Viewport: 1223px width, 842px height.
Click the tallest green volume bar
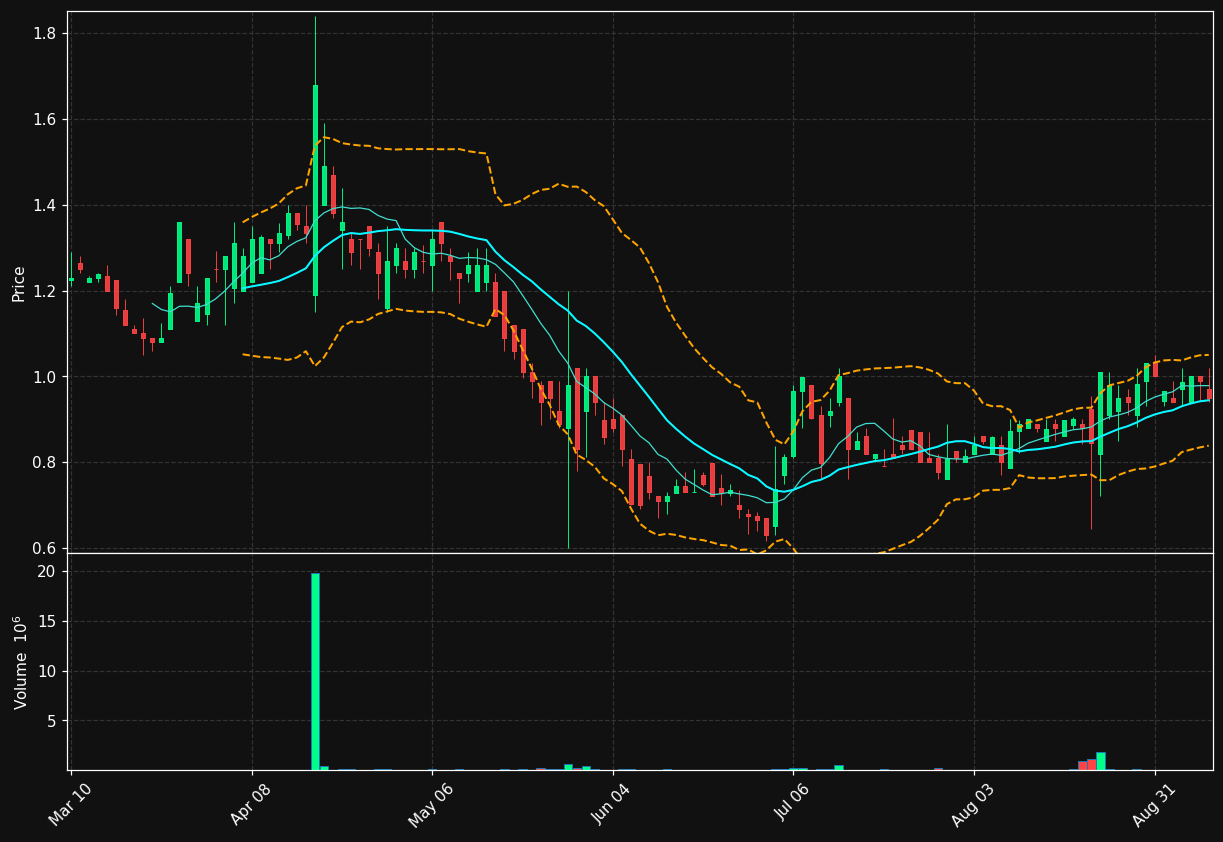(315, 671)
